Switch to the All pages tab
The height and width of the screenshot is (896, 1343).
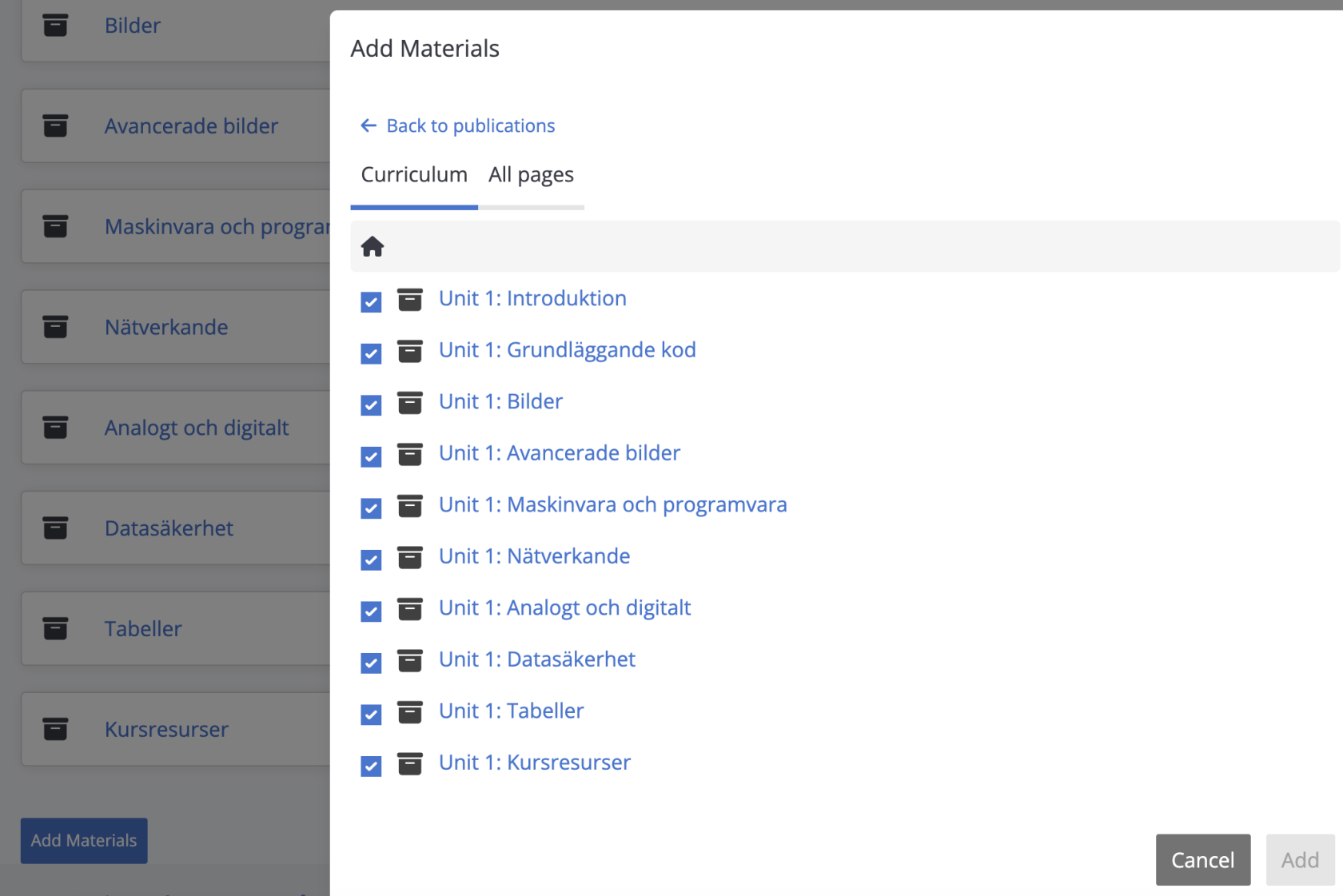click(x=531, y=175)
